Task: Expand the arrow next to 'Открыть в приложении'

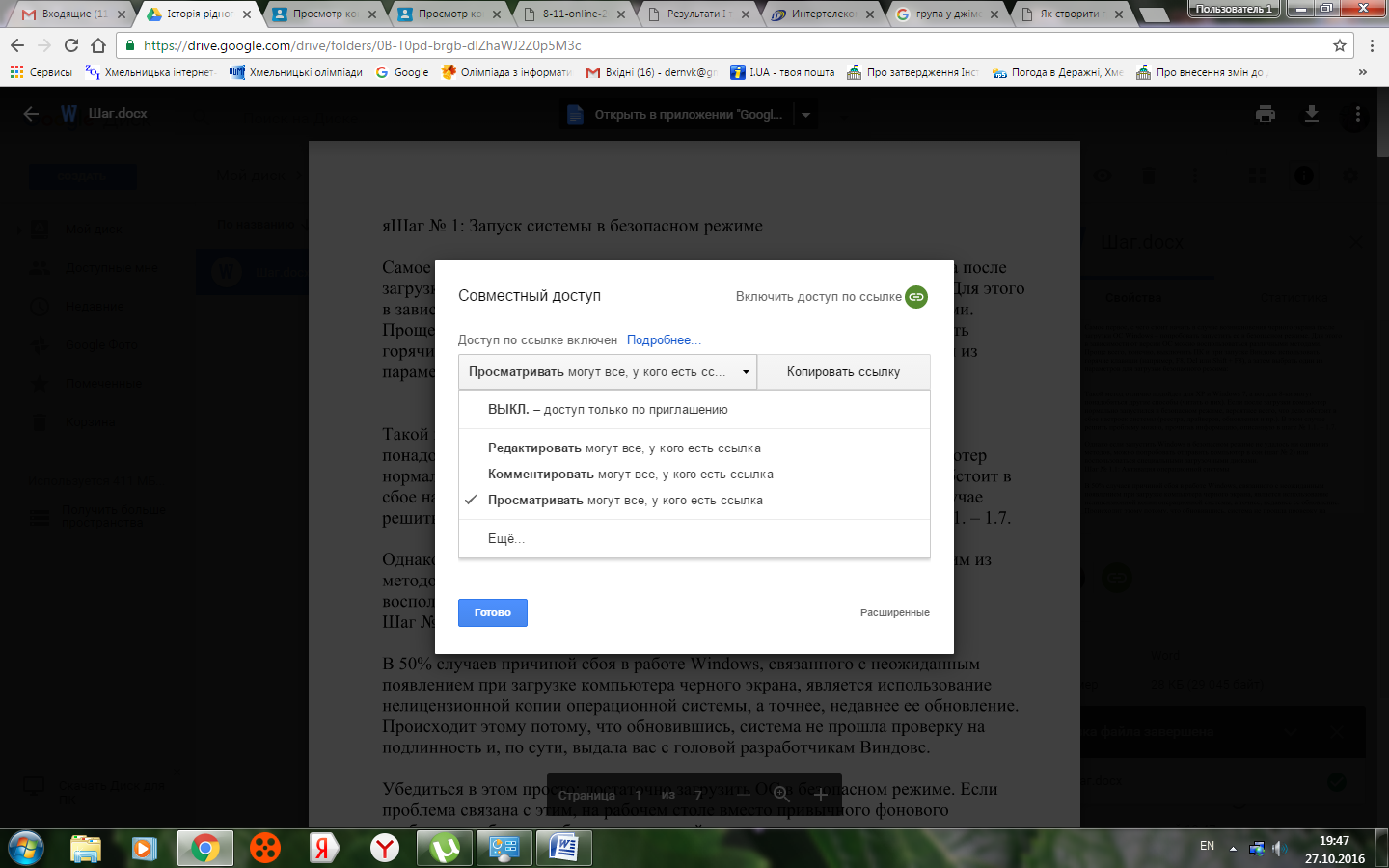Action: [x=805, y=115]
